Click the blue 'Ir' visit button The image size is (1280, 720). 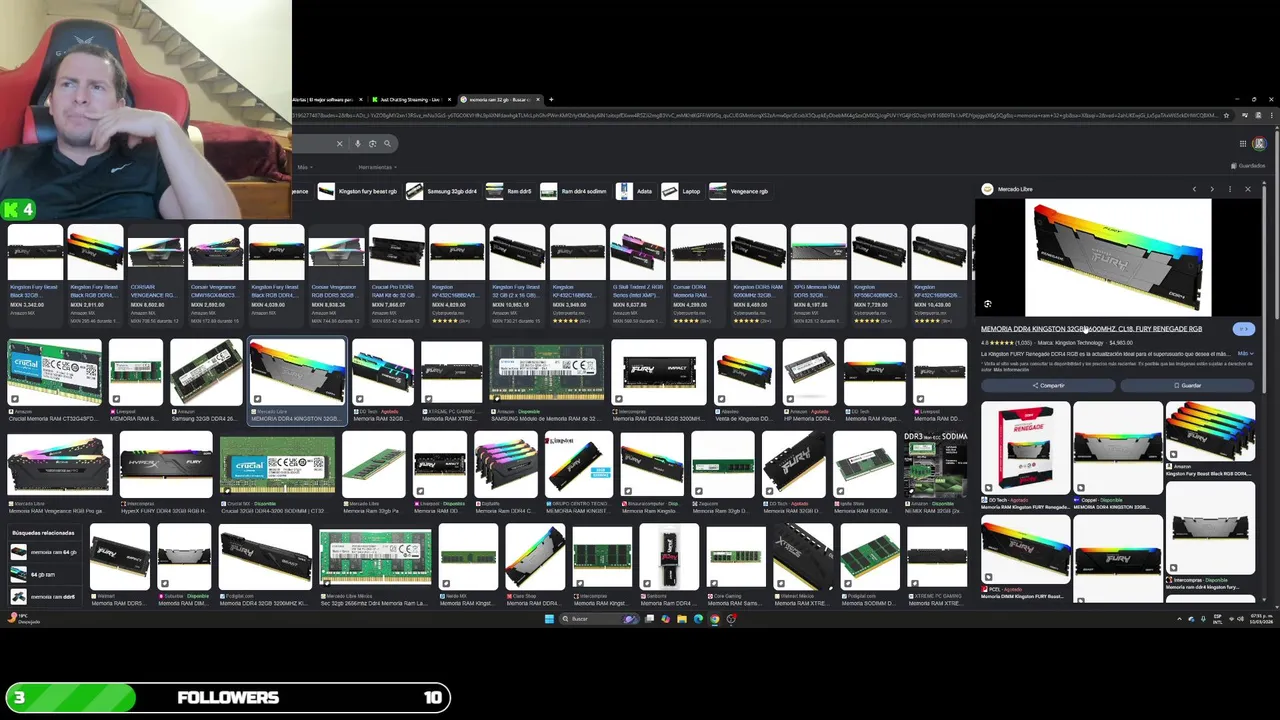tap(1243, 329)
